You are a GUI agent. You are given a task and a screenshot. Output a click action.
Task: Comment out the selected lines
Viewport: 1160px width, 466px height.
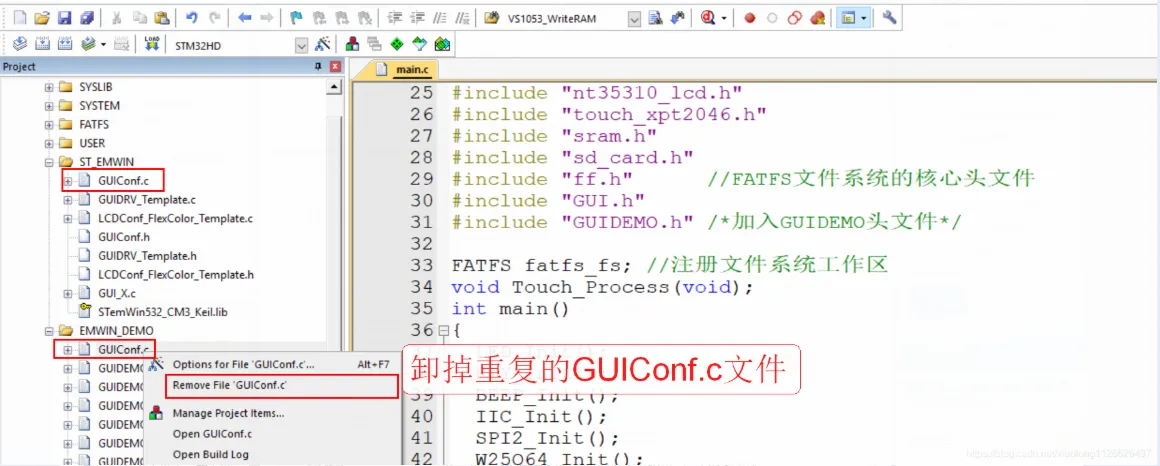[x=439, y=18]
